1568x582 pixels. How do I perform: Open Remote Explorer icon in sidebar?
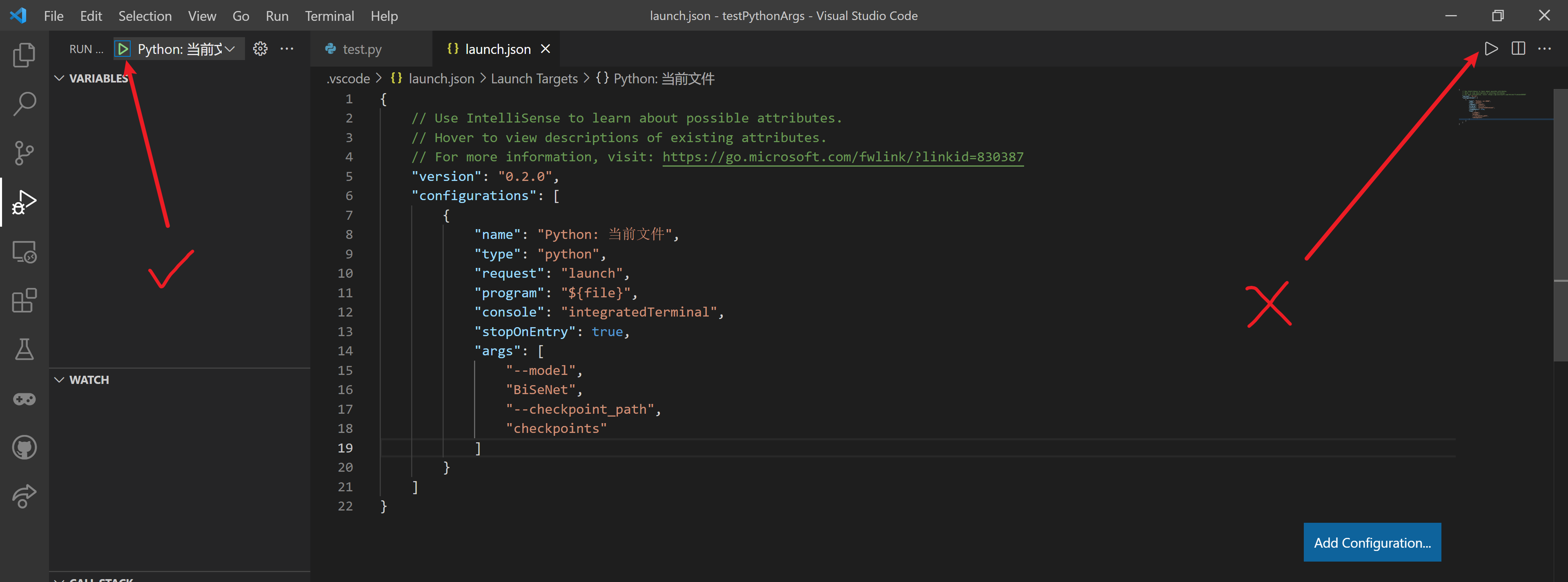24,252
